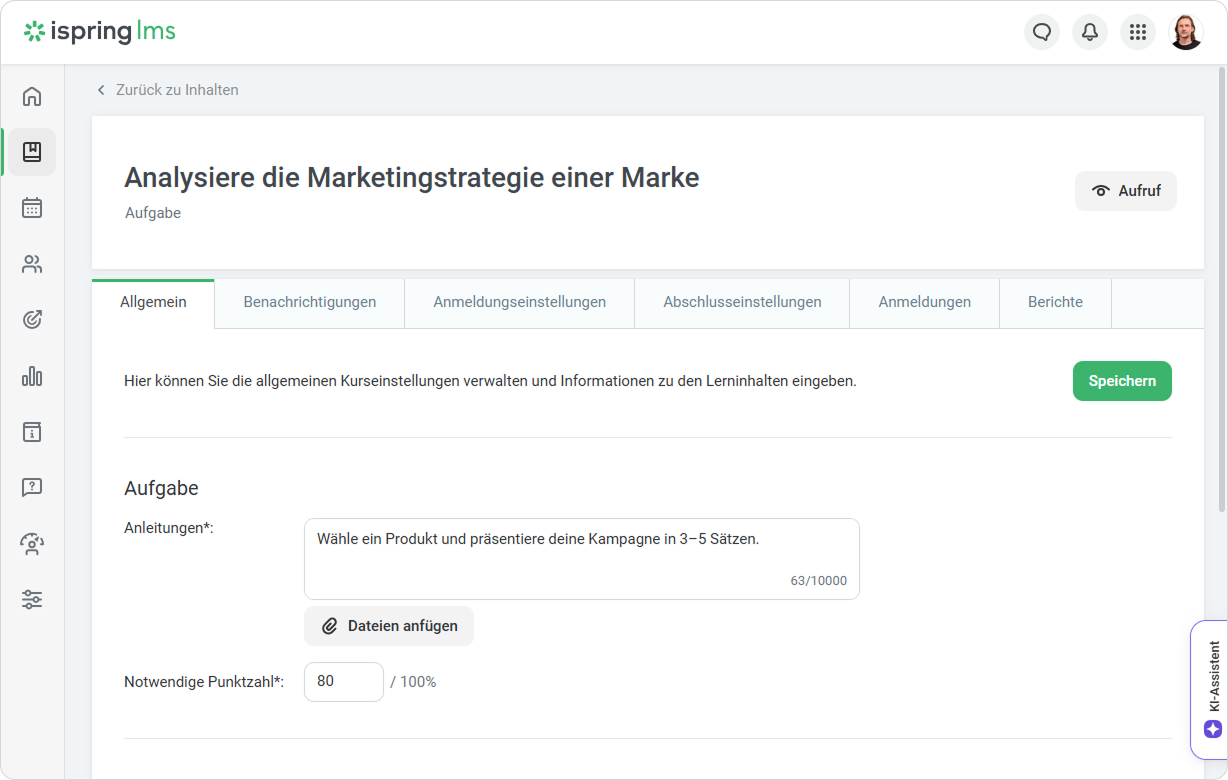This screenshot has width=1228, height=780.
Task: Click the Notwendige Punktzahl input field
Action: point(343,682)
